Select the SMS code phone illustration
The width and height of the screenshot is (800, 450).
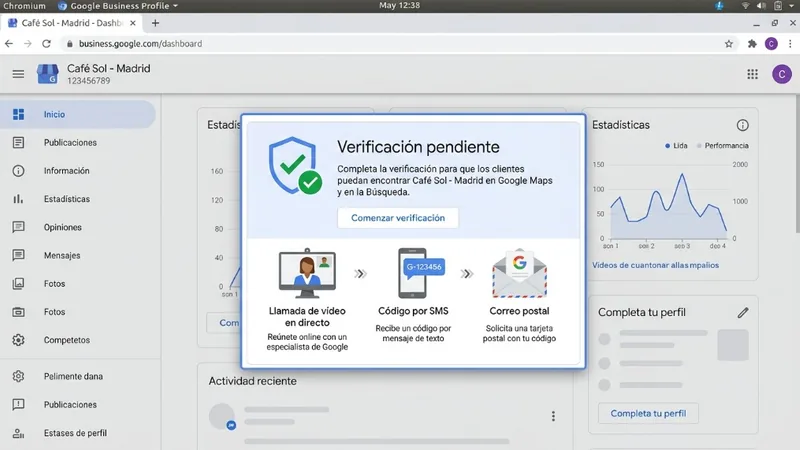tap(420, 273)
